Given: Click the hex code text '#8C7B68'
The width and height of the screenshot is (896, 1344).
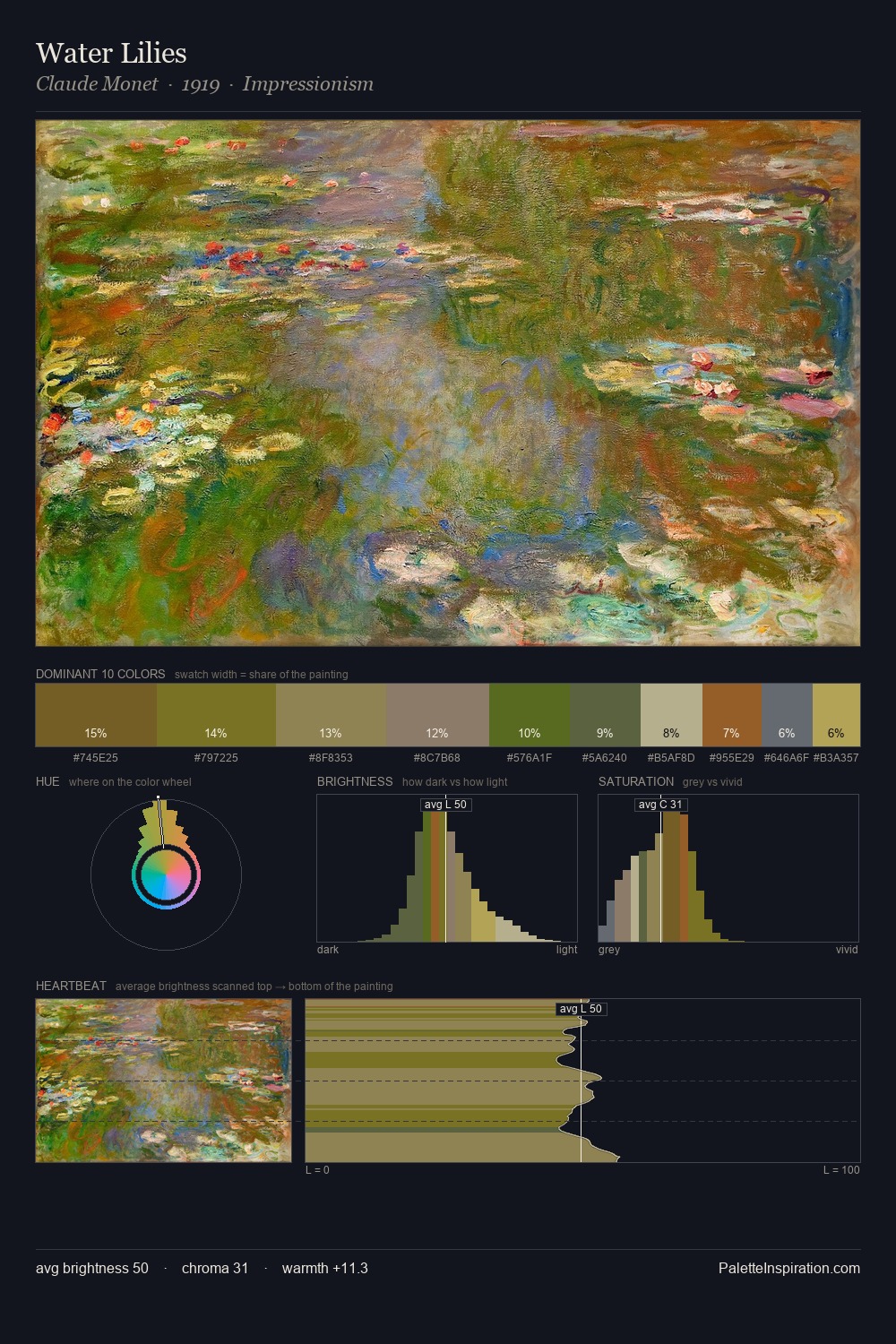Looking at the screenshot, I should click(437, 758).
